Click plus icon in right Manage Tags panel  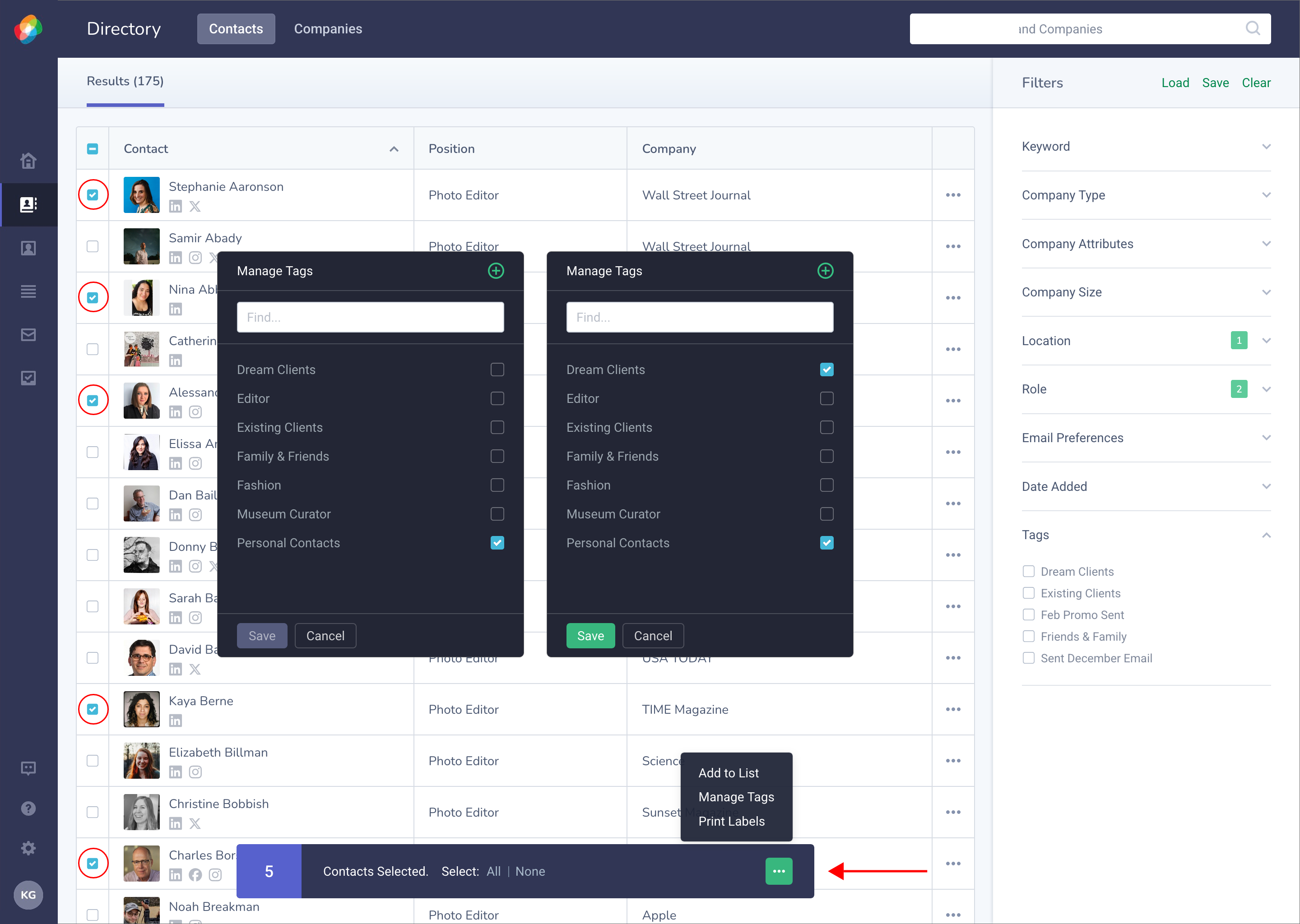pos(825,271)
